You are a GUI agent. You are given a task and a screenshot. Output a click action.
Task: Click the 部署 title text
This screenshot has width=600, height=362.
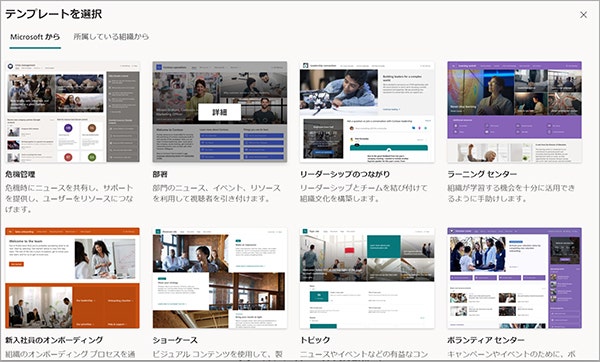[160, 174]
